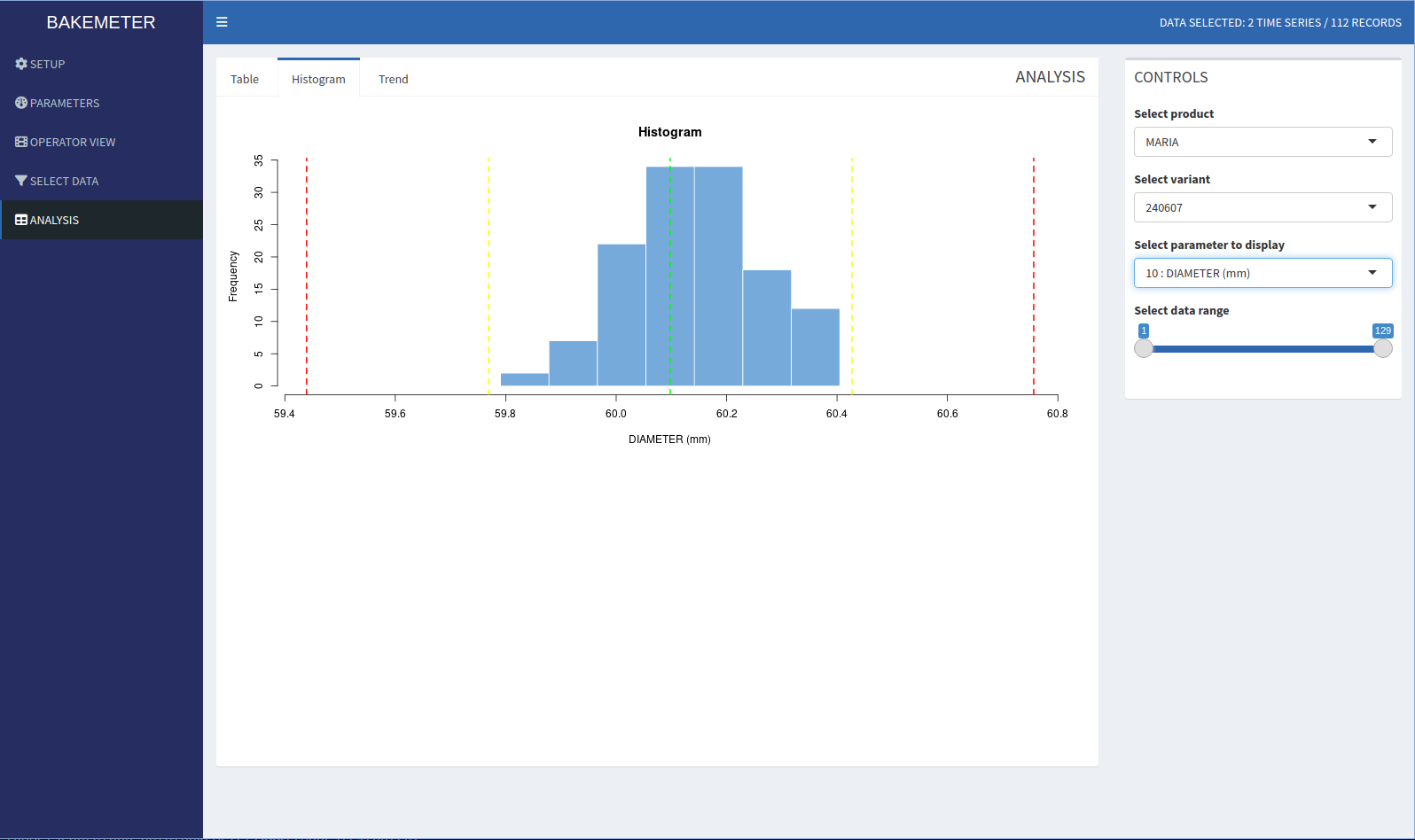Click the tallest histogram bar near 60.2

click(x=718, y=276)
